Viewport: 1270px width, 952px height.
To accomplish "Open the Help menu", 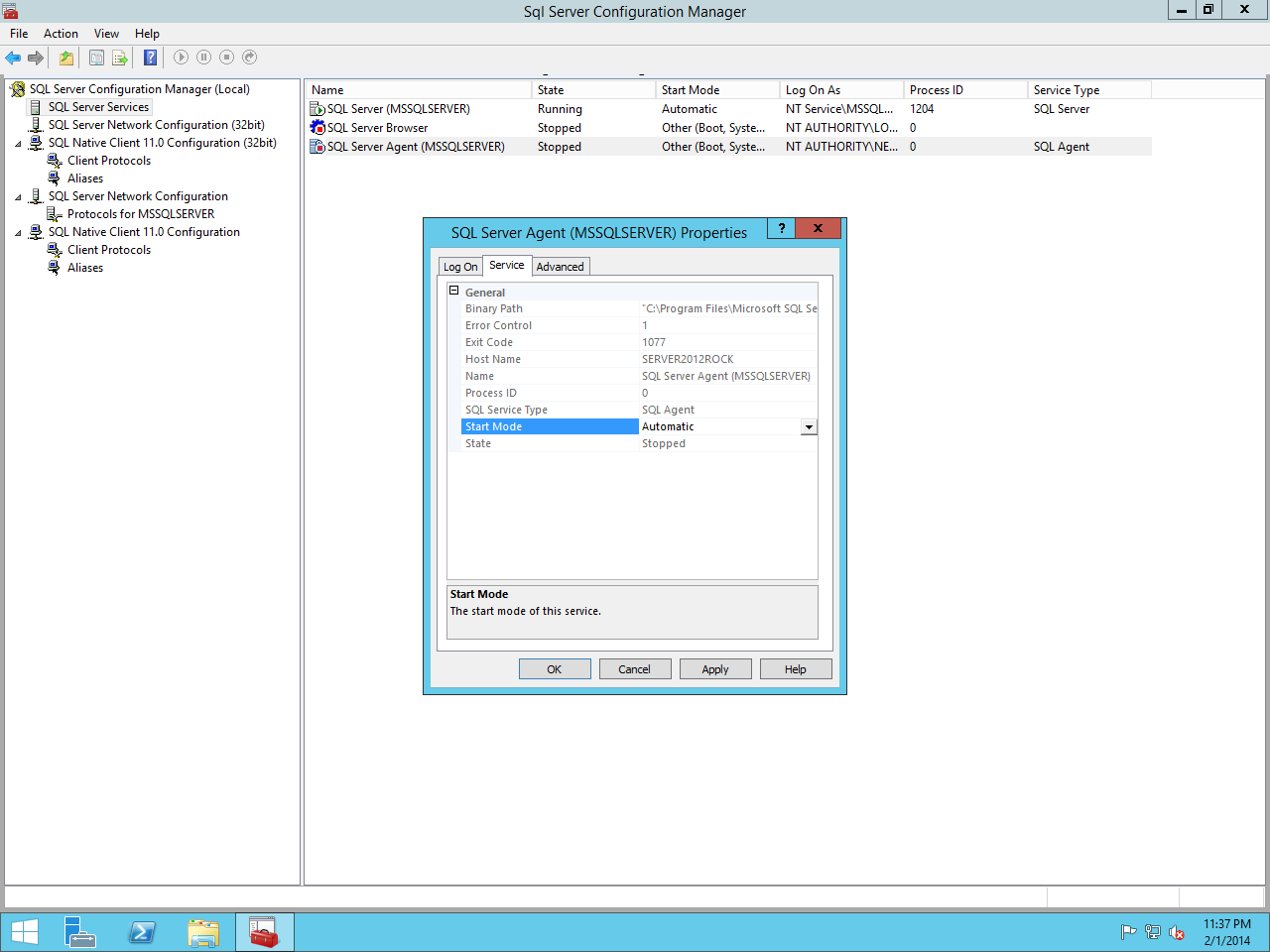I will [147, 34].
